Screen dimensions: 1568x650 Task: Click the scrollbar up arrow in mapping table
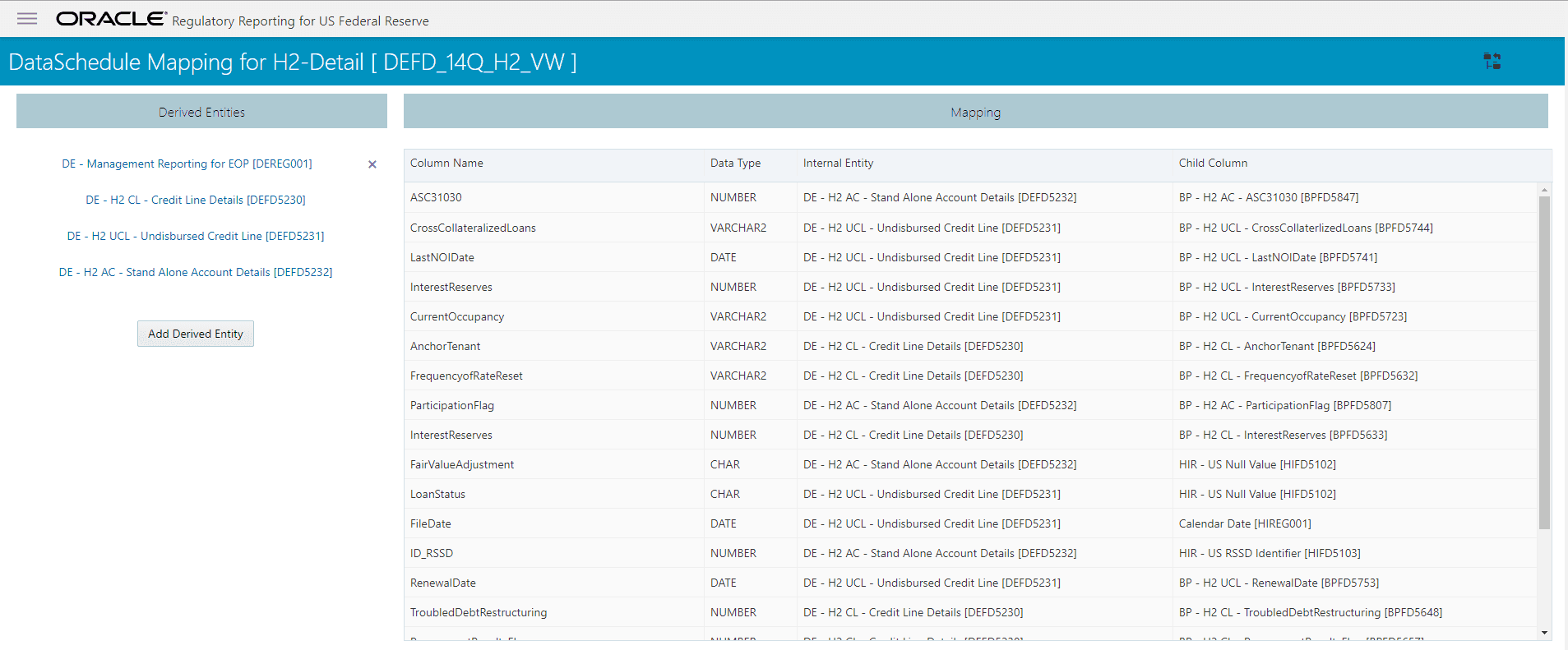tap(1544, 190)
